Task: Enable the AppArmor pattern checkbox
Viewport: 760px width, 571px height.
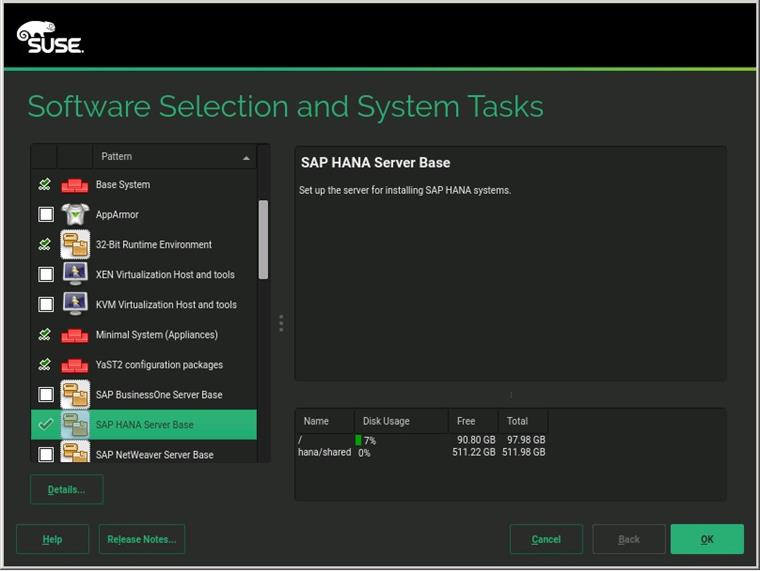Action: [46, 214]
